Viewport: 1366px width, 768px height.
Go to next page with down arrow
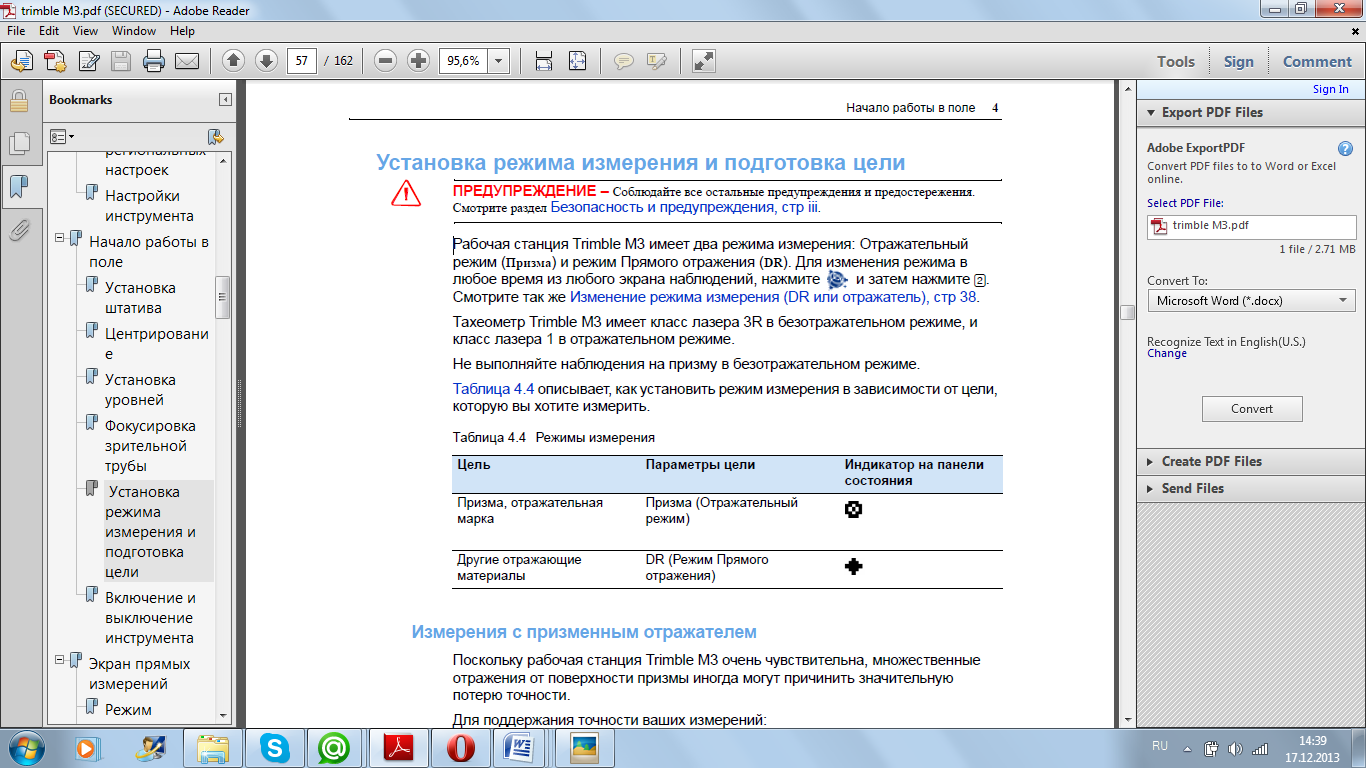pyautogui.click(x=266, y=61)
